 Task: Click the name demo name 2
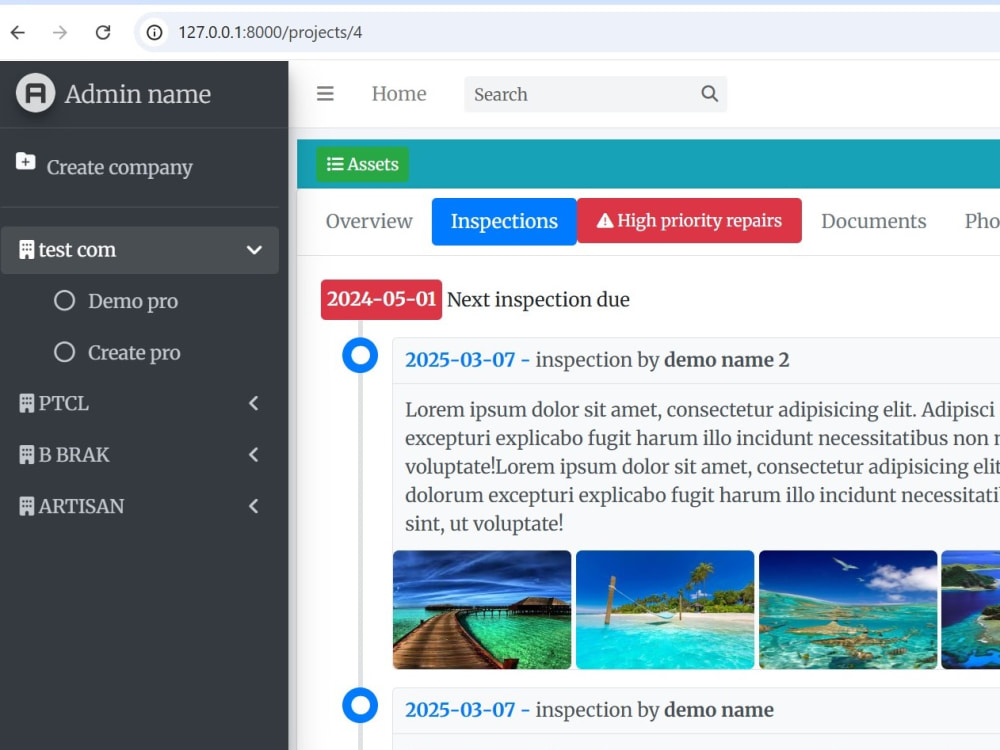tap(726, 360)
